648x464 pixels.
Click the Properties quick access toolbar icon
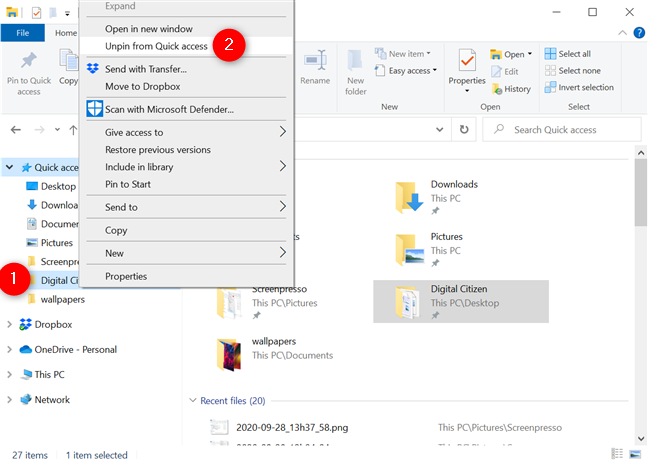pos(36,13)
